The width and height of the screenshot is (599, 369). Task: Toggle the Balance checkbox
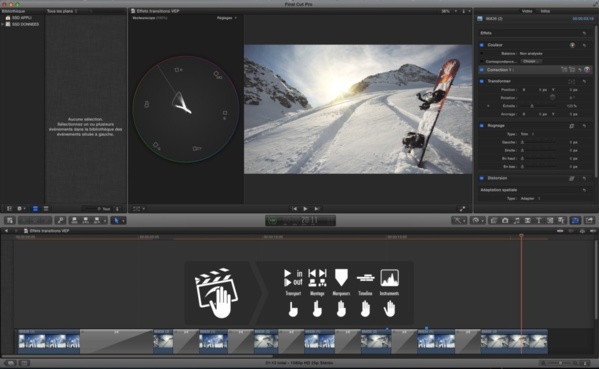coord(482,53)
